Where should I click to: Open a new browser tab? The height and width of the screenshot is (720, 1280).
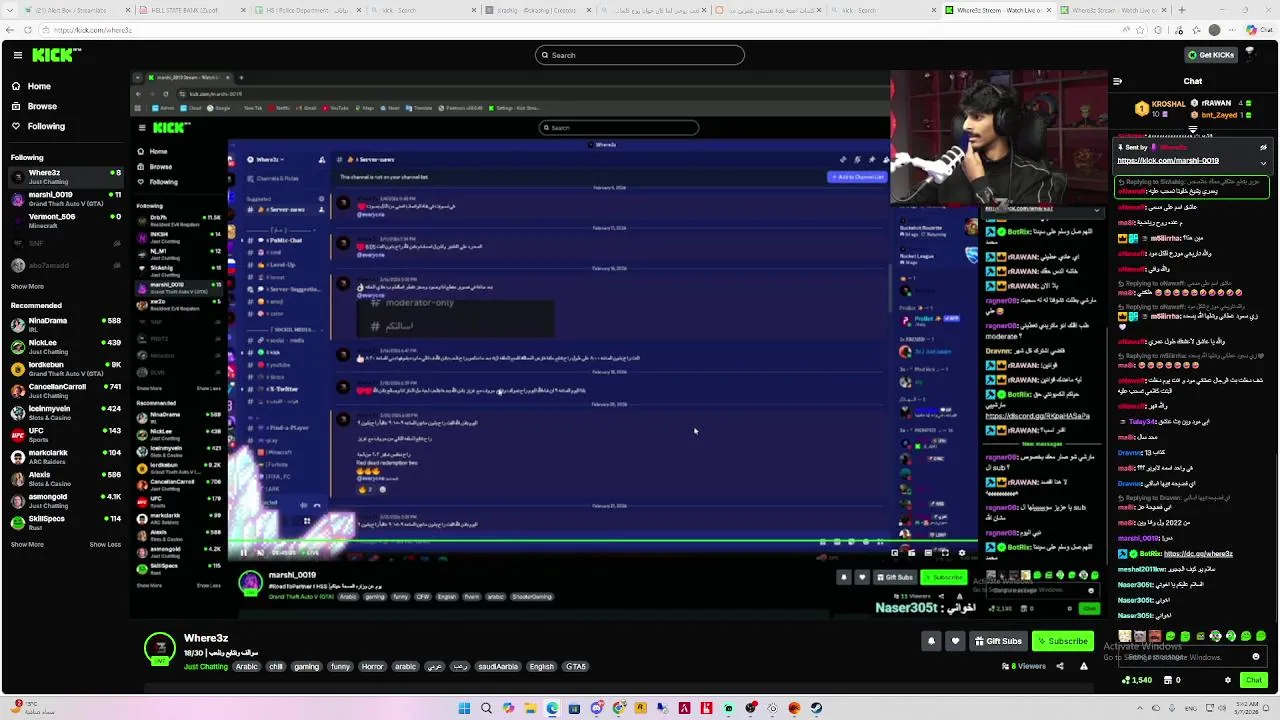[x=1182, y=10]
